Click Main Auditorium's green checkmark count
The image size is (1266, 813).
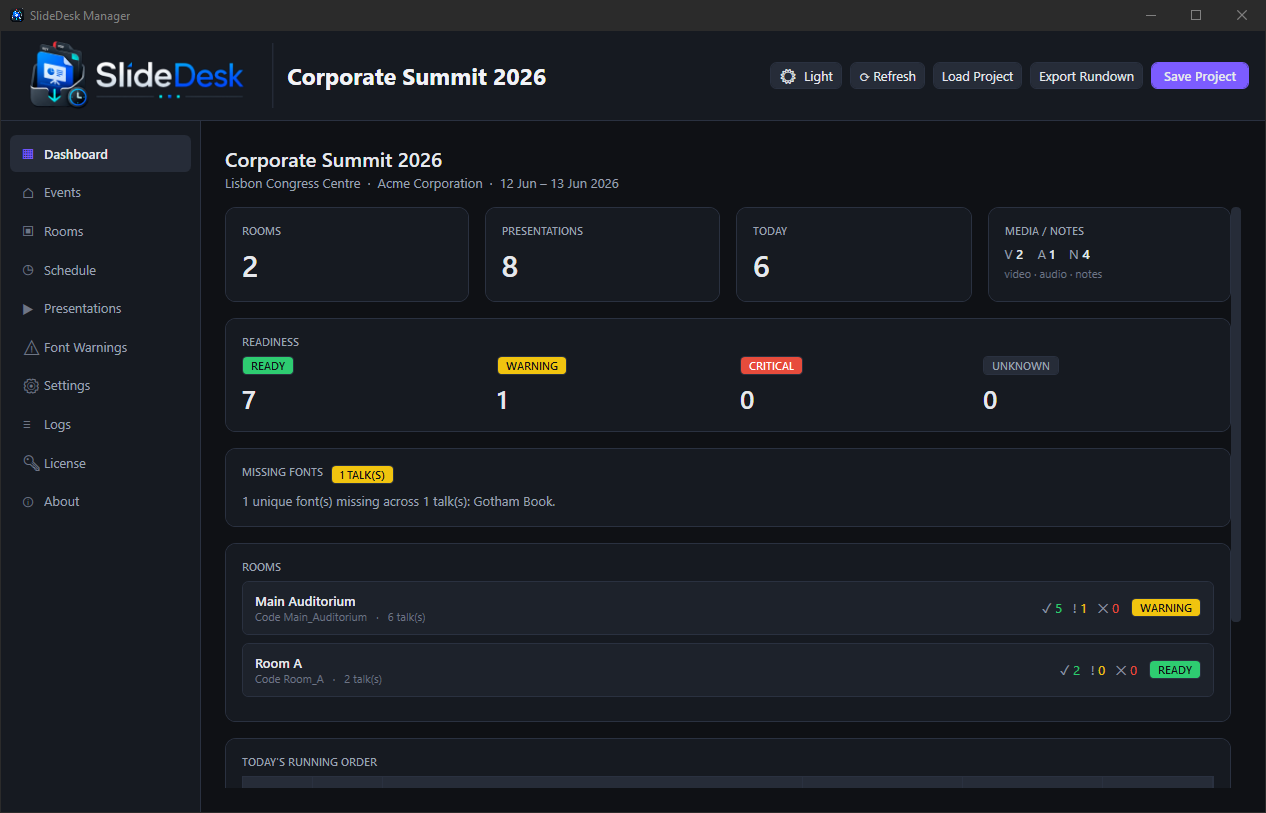click(x=1051, y=608)
